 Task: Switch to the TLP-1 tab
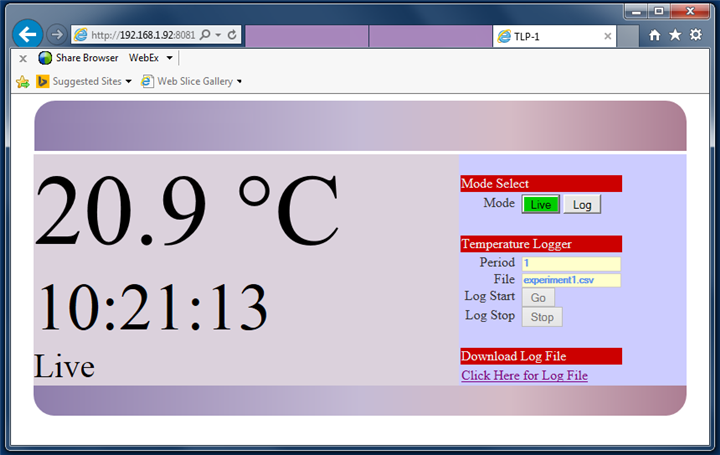554,36
